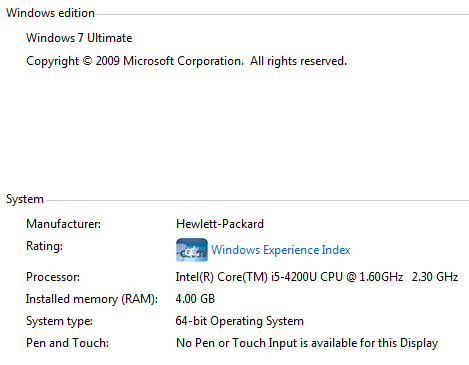Select the Hewlett-Packard manufacturer value
The height and width of the screenshot is (365, 469).
220,224
